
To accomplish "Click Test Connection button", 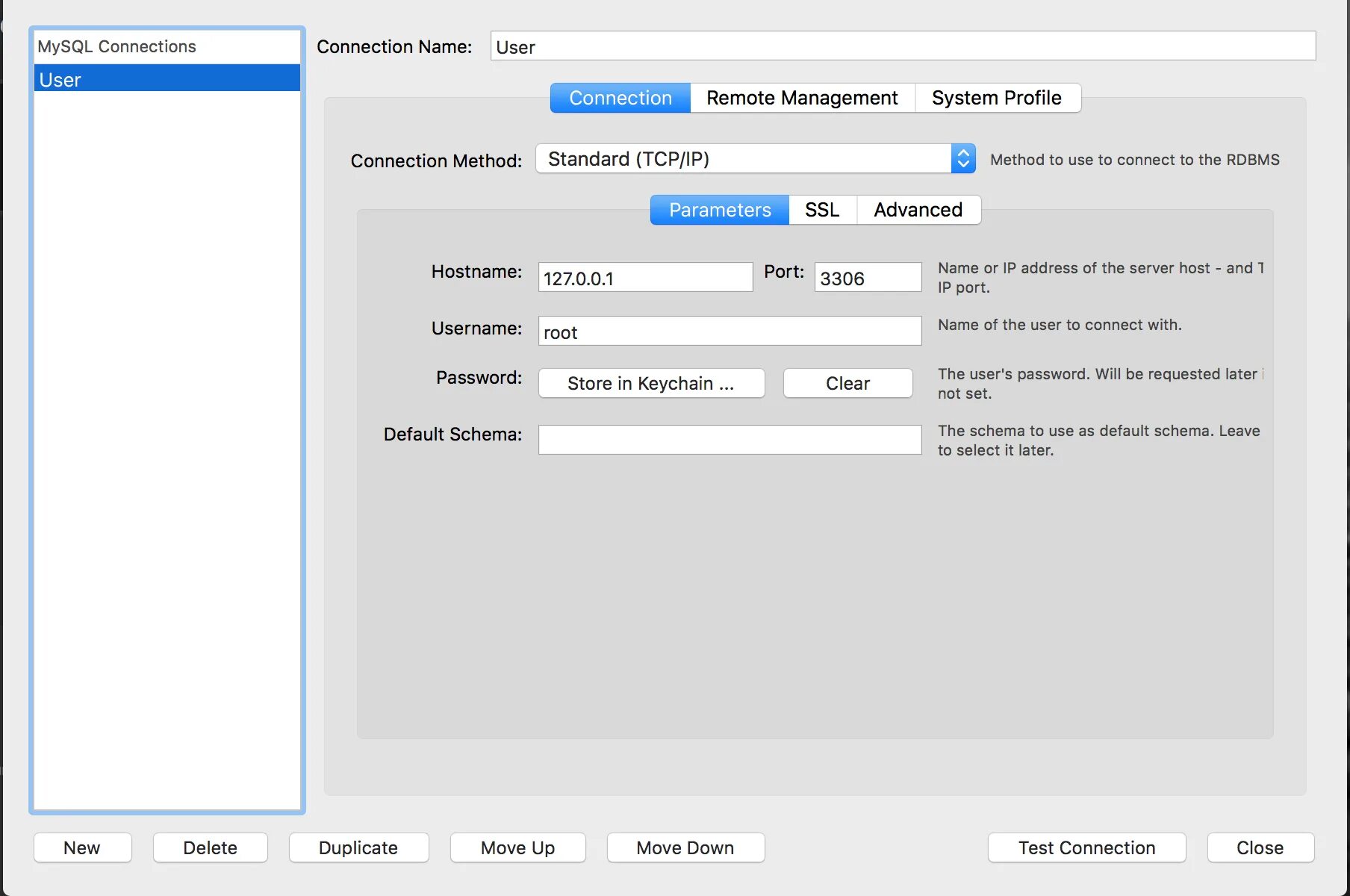I will (x=1087, y=847).
